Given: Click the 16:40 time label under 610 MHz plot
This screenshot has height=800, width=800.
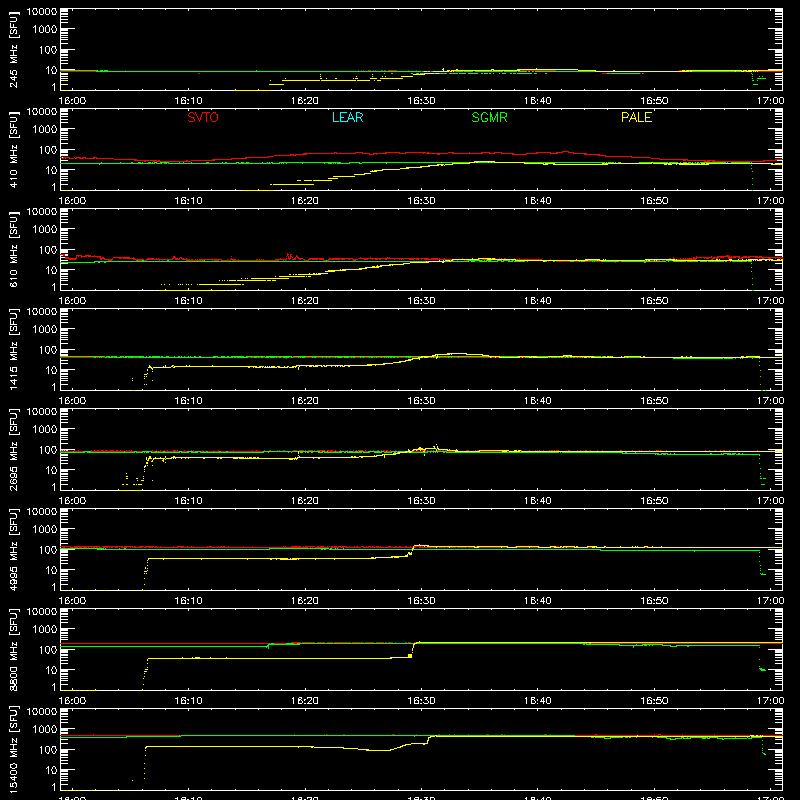Looking at the screenshot, I should [538, 301].
